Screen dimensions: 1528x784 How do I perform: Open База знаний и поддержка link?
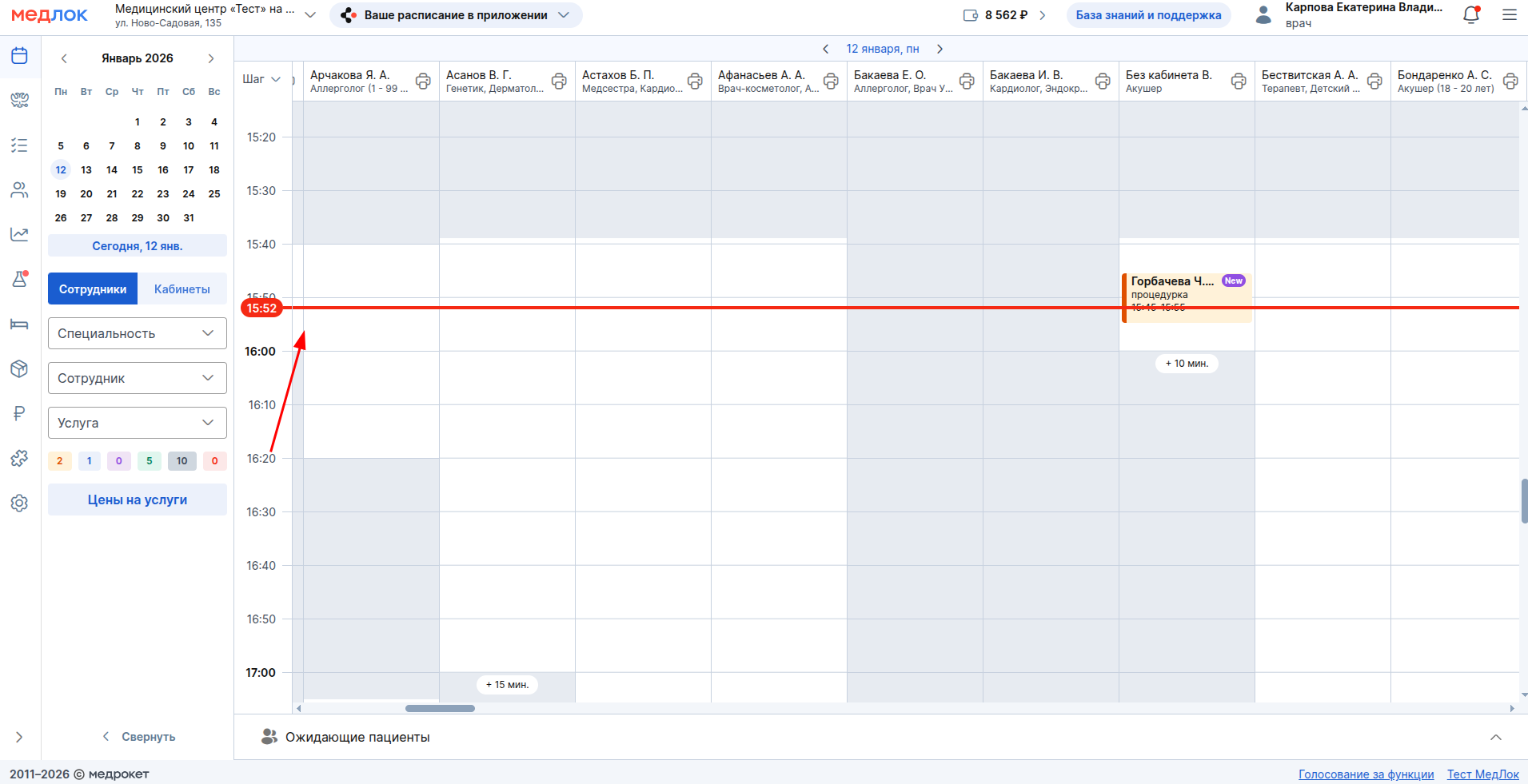pos(1148,15)
